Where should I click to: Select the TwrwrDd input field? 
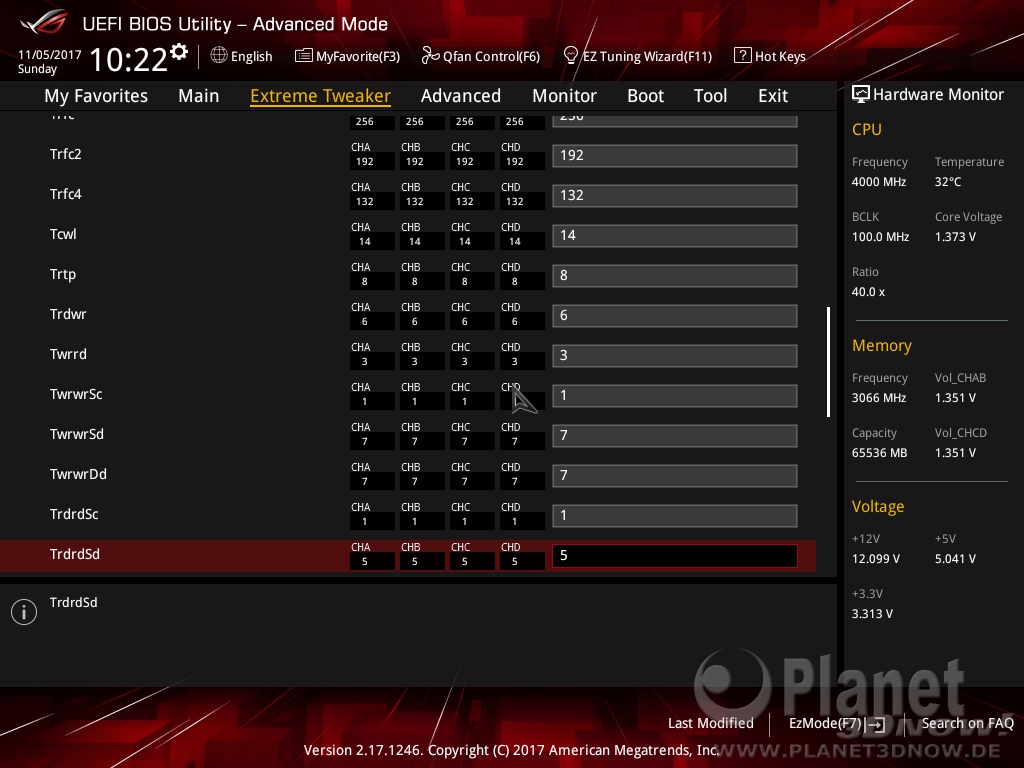675,475
